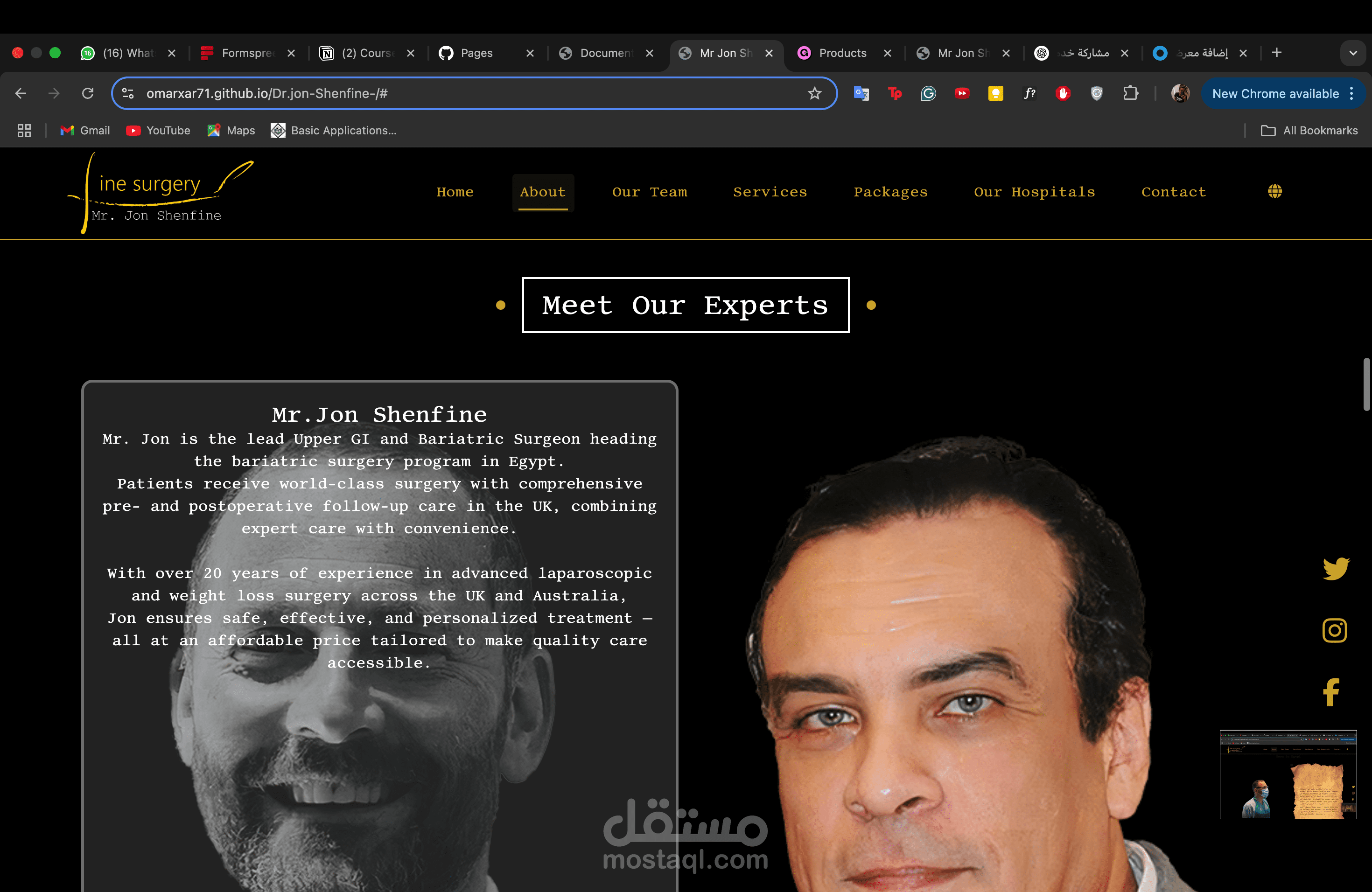Open the Instagram social icon
This screenshot has height=892, width=1372.
tap(1334, 630)
